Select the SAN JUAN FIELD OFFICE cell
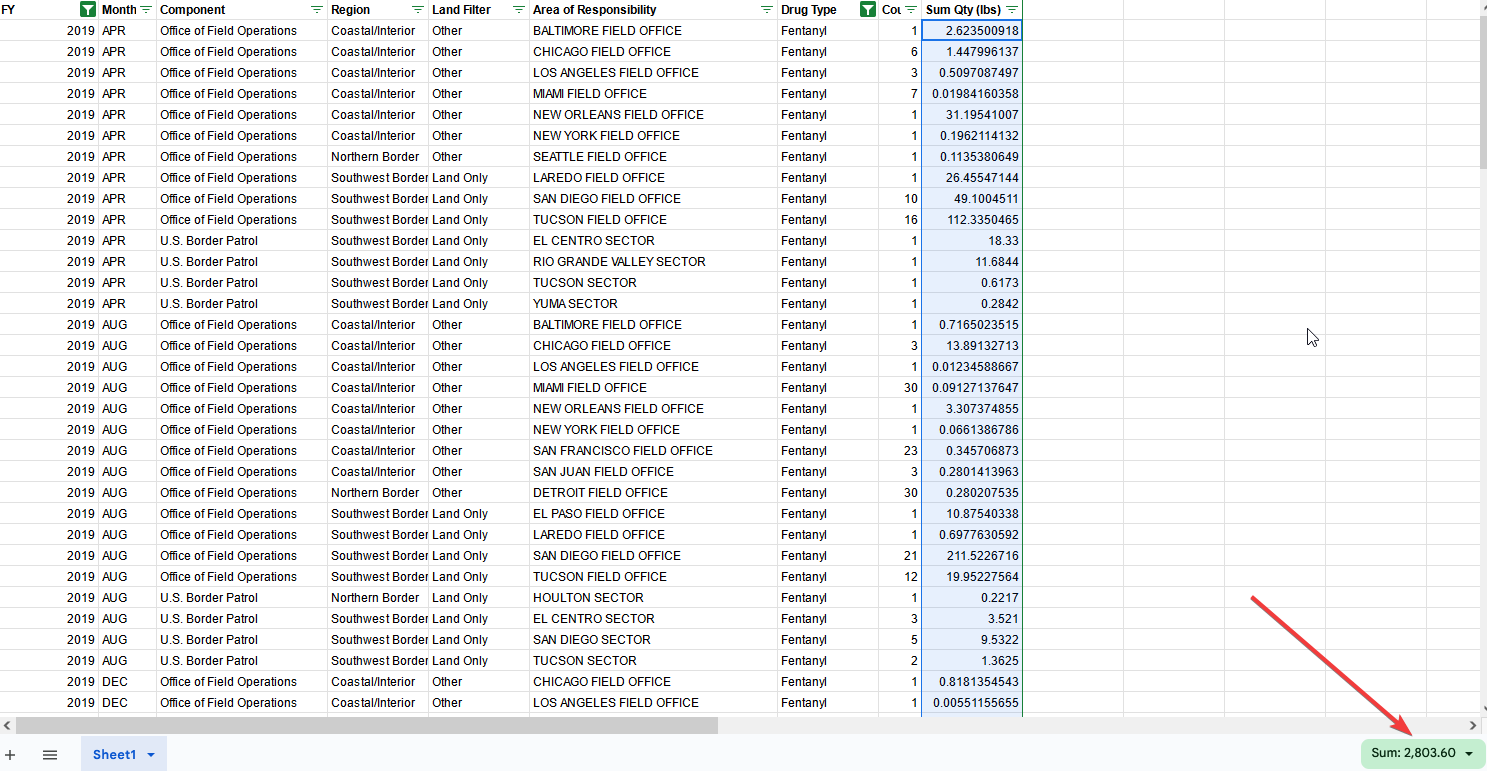The width and height of the screenshot is (1487, 771). [x=654, y=472]
